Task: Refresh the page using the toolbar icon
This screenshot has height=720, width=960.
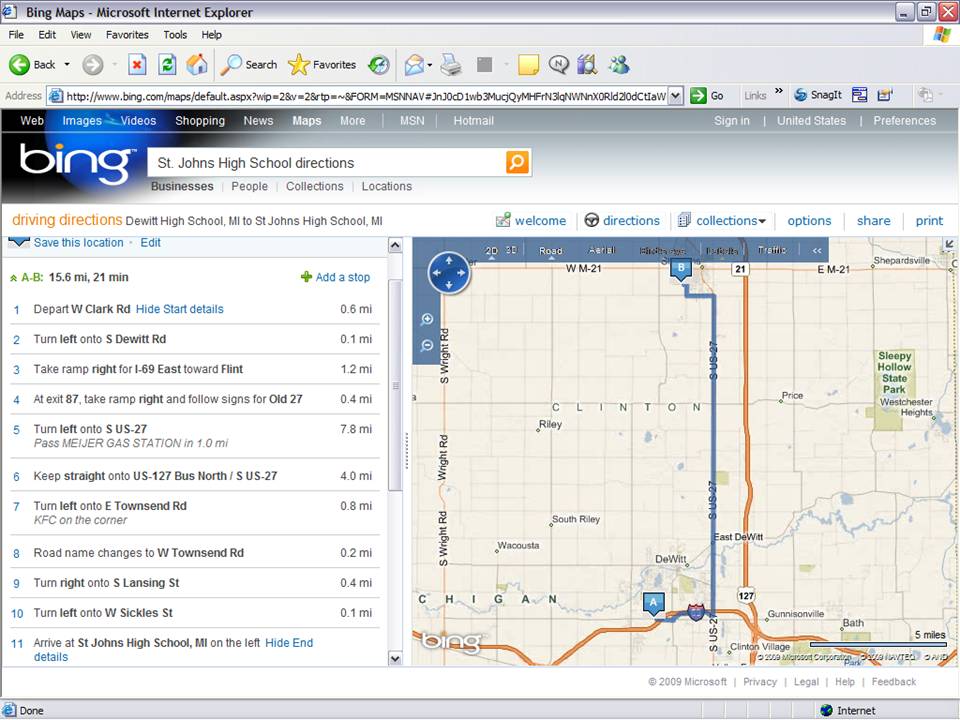Action: pos(167,64)
